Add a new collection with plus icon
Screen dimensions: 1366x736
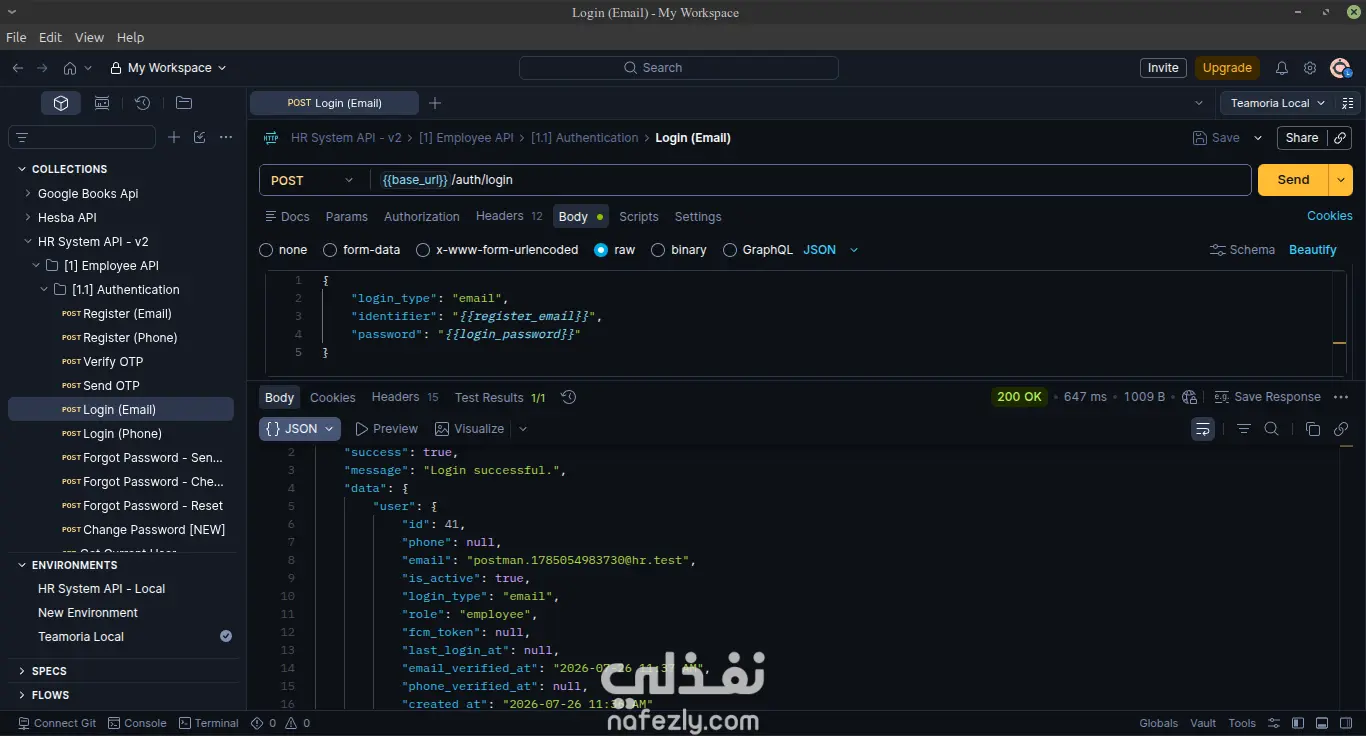tap(174, 137)
